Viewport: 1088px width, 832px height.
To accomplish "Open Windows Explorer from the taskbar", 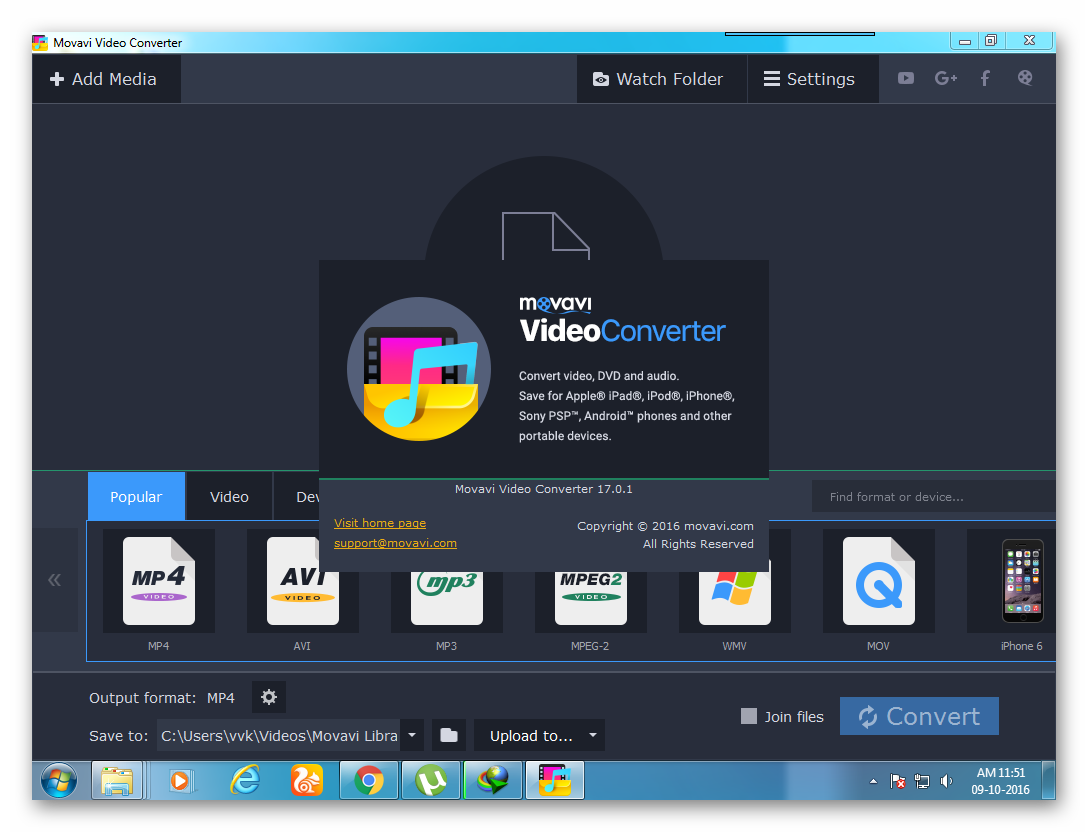I will [117, 781].
